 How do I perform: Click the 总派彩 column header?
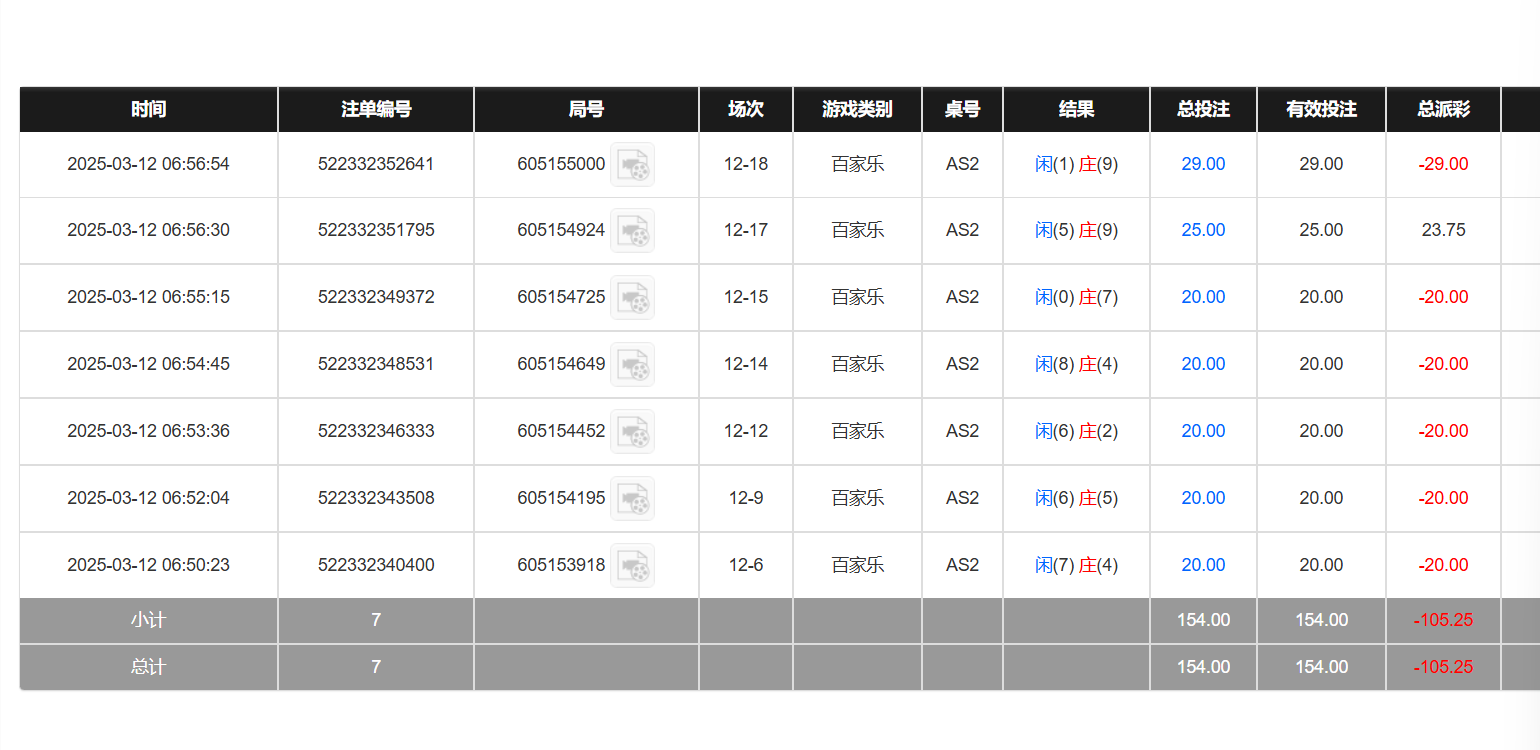coord(1443,109)
